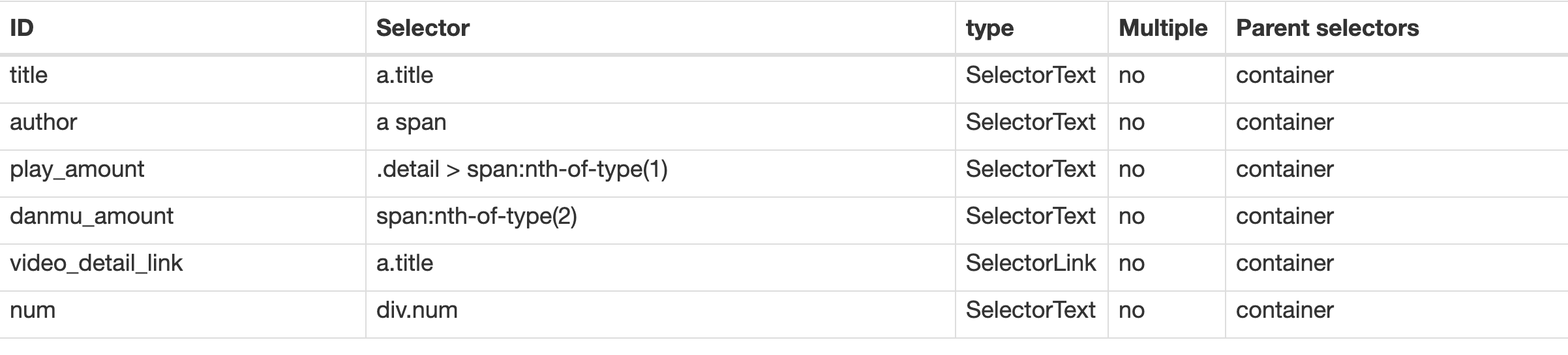Screen dimensions: 1568x355
Task: Click the Selector column header
Action: 423,28
